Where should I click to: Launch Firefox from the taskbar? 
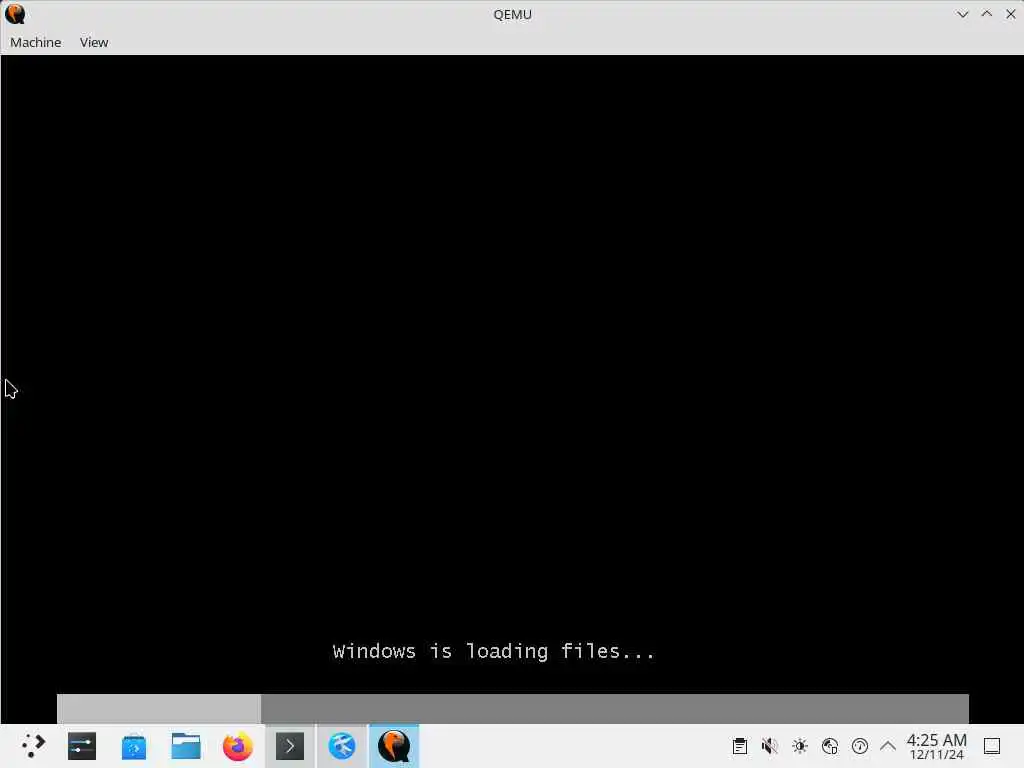(x=238, y=746)
